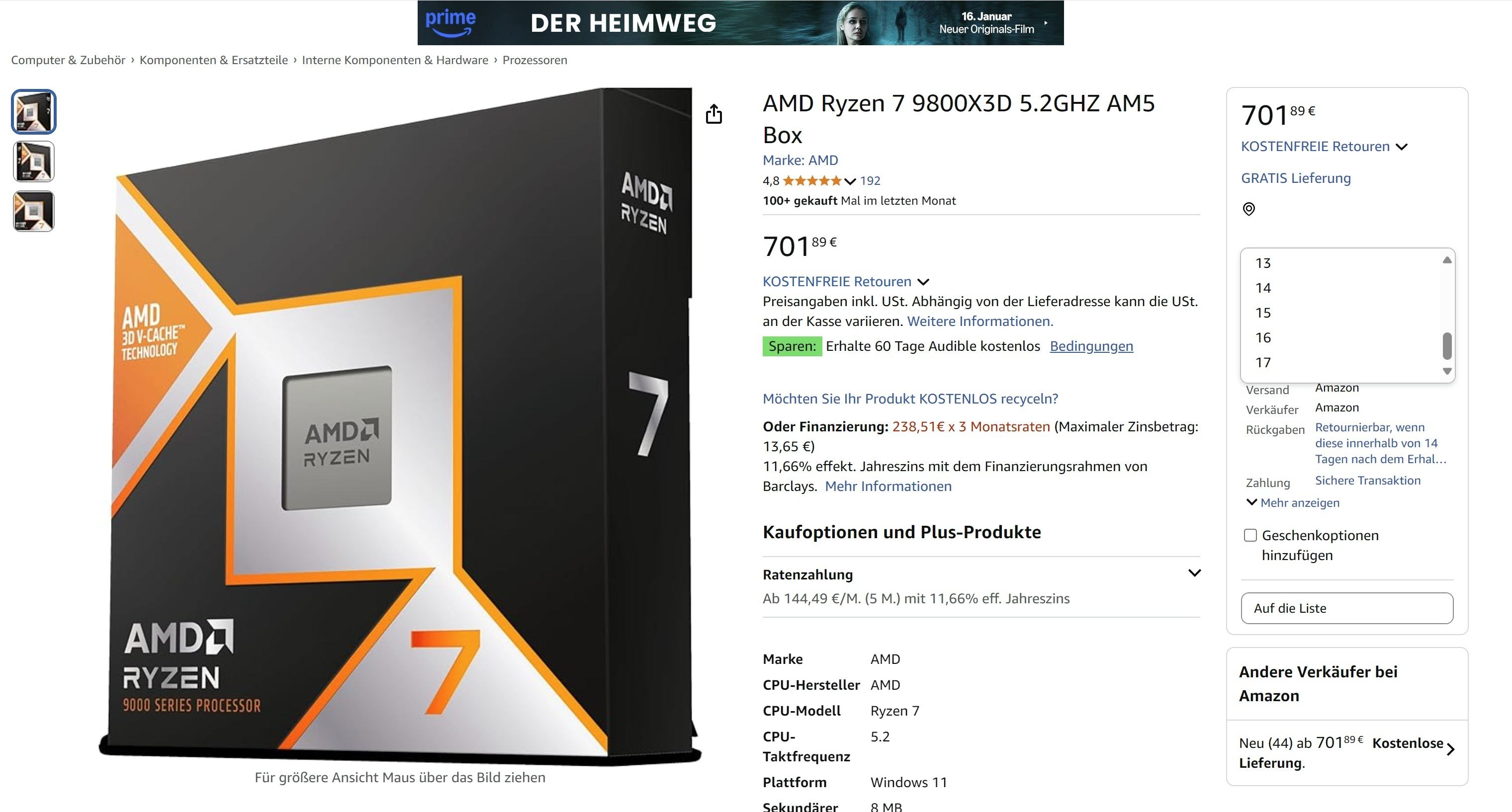Click the share icon beside product image
The height and width of the screenshot is (812, 1512).
pyautogui.click(x=714, y=114)
